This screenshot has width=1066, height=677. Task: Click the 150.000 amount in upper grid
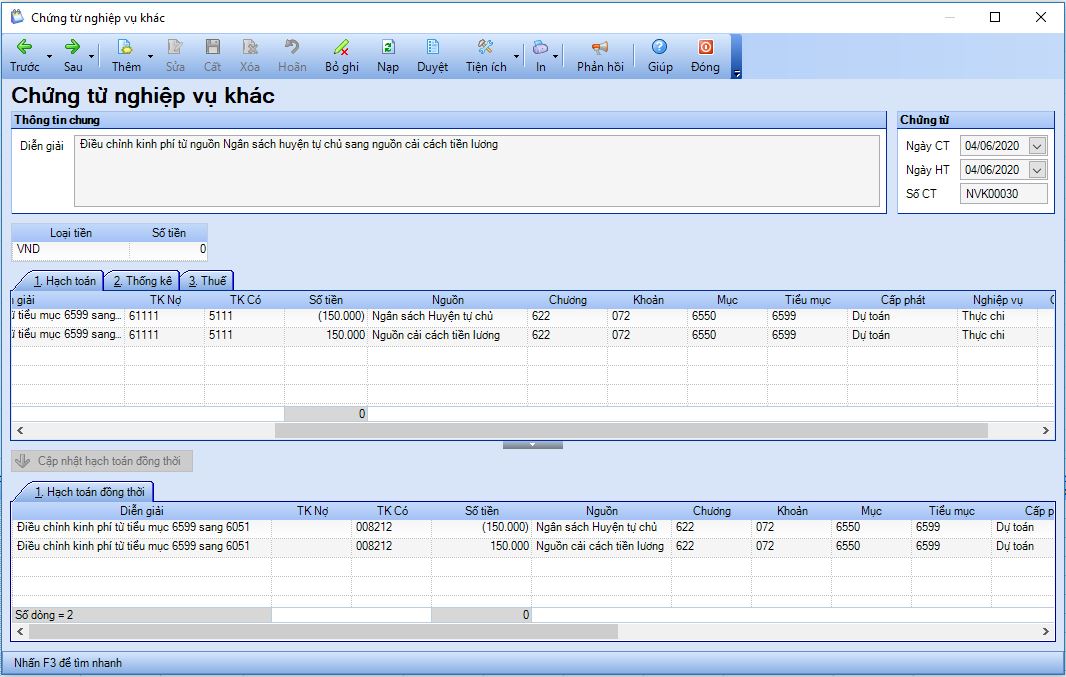345,335
